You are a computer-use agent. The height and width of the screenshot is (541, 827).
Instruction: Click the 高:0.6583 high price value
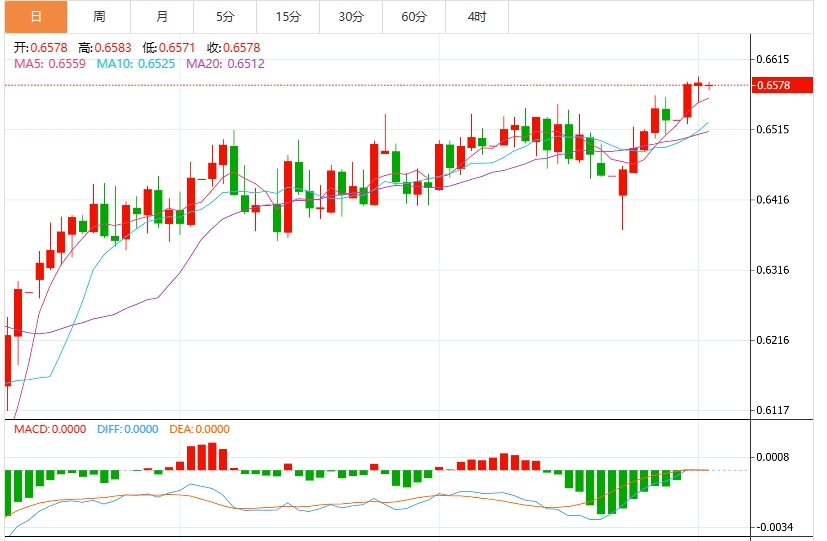[105, 47]
